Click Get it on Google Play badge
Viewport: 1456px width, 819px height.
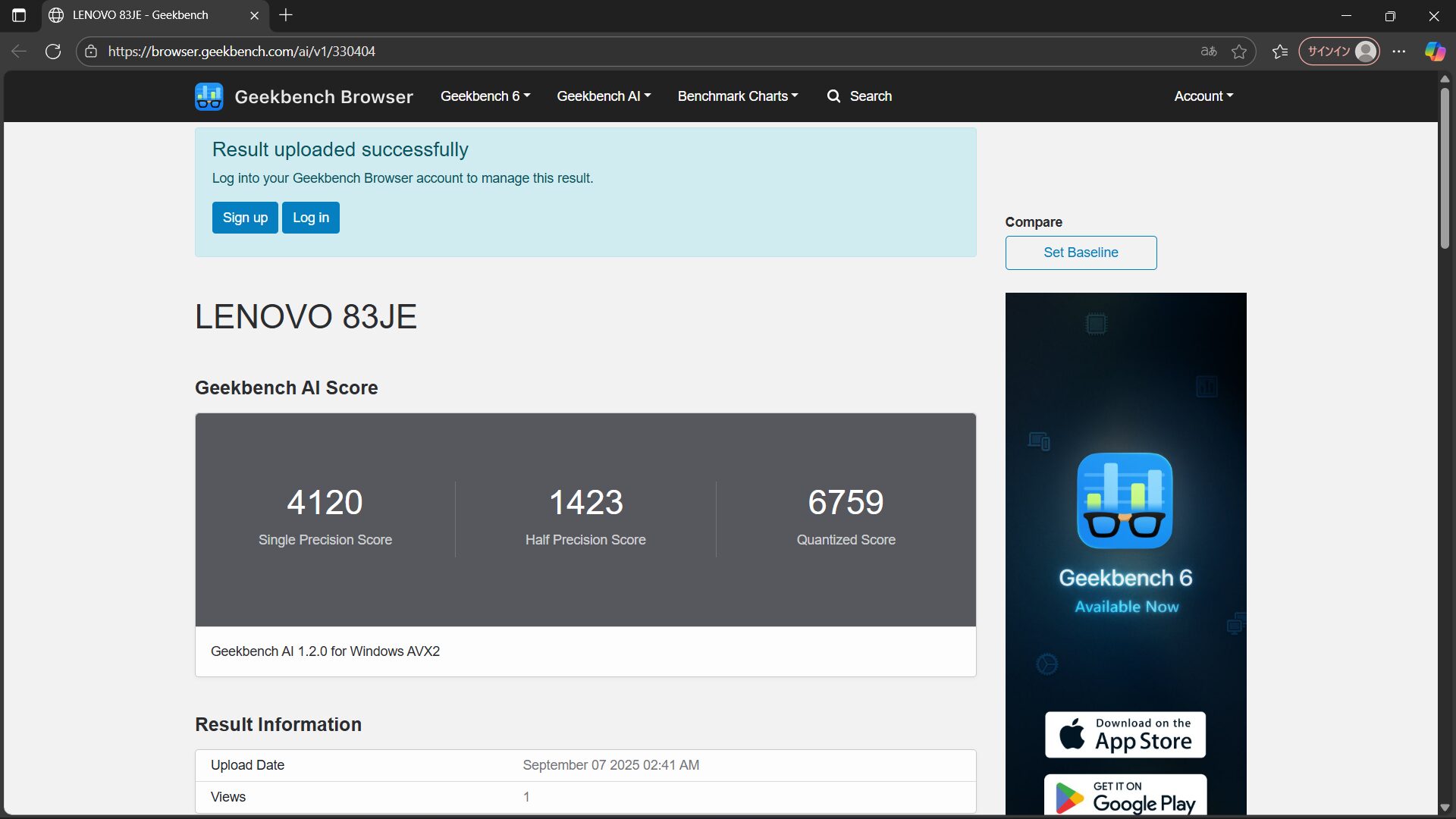pyautogui.click(x=1125, y=796)
